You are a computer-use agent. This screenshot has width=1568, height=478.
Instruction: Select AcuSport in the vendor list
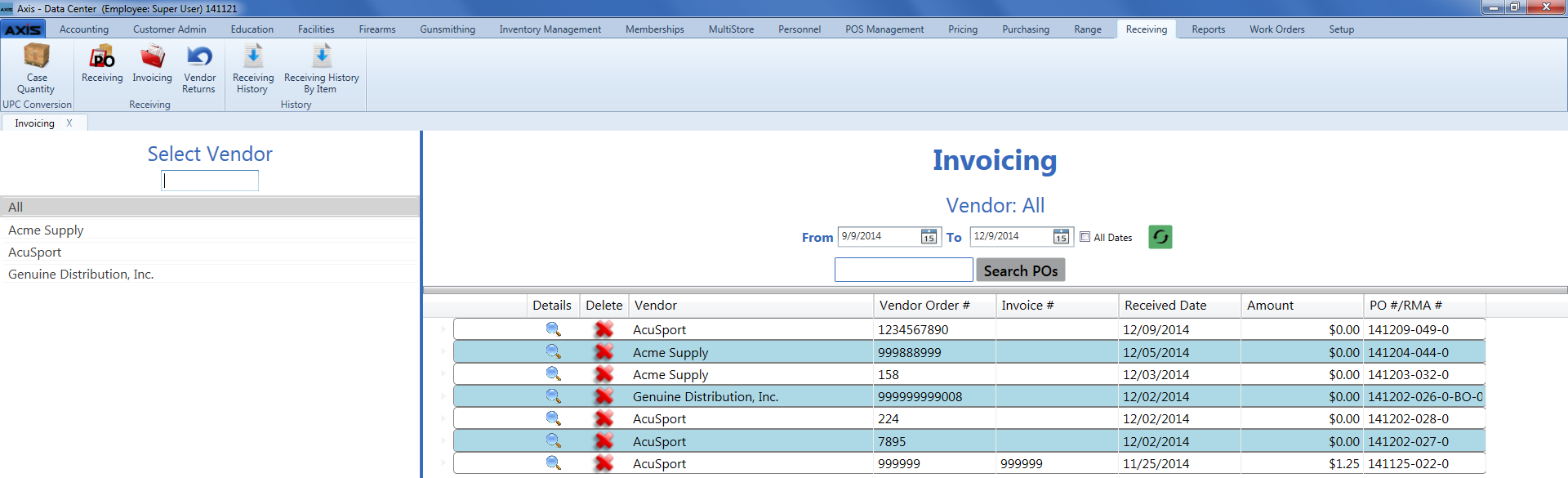(x=210, y=252)
